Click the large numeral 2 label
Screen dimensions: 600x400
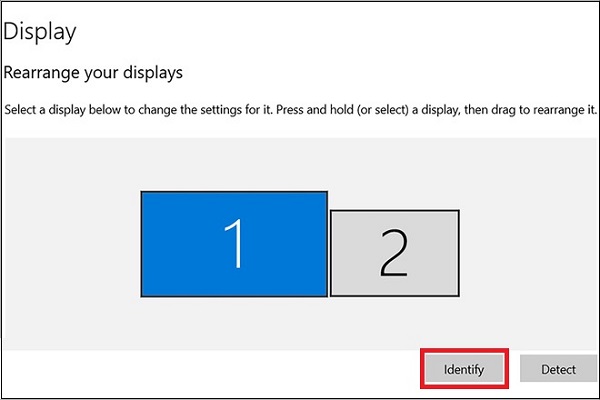point(394,254)
